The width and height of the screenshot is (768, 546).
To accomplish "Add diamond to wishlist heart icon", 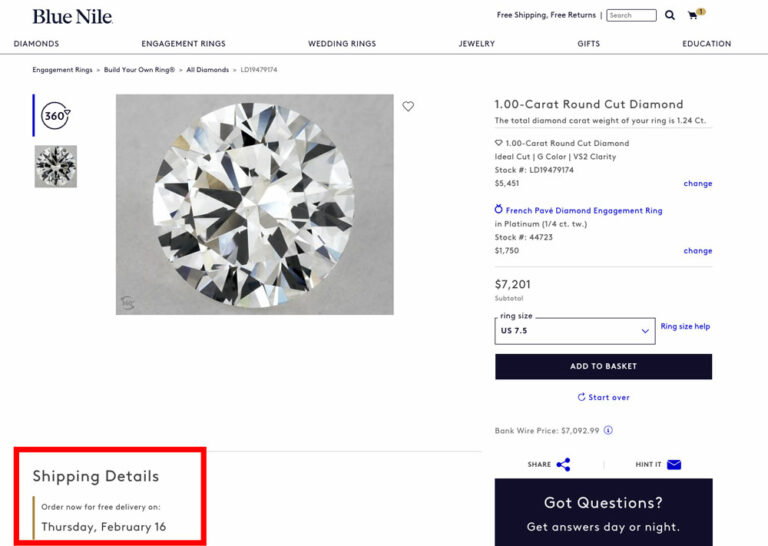I will (x=408, y=106).
